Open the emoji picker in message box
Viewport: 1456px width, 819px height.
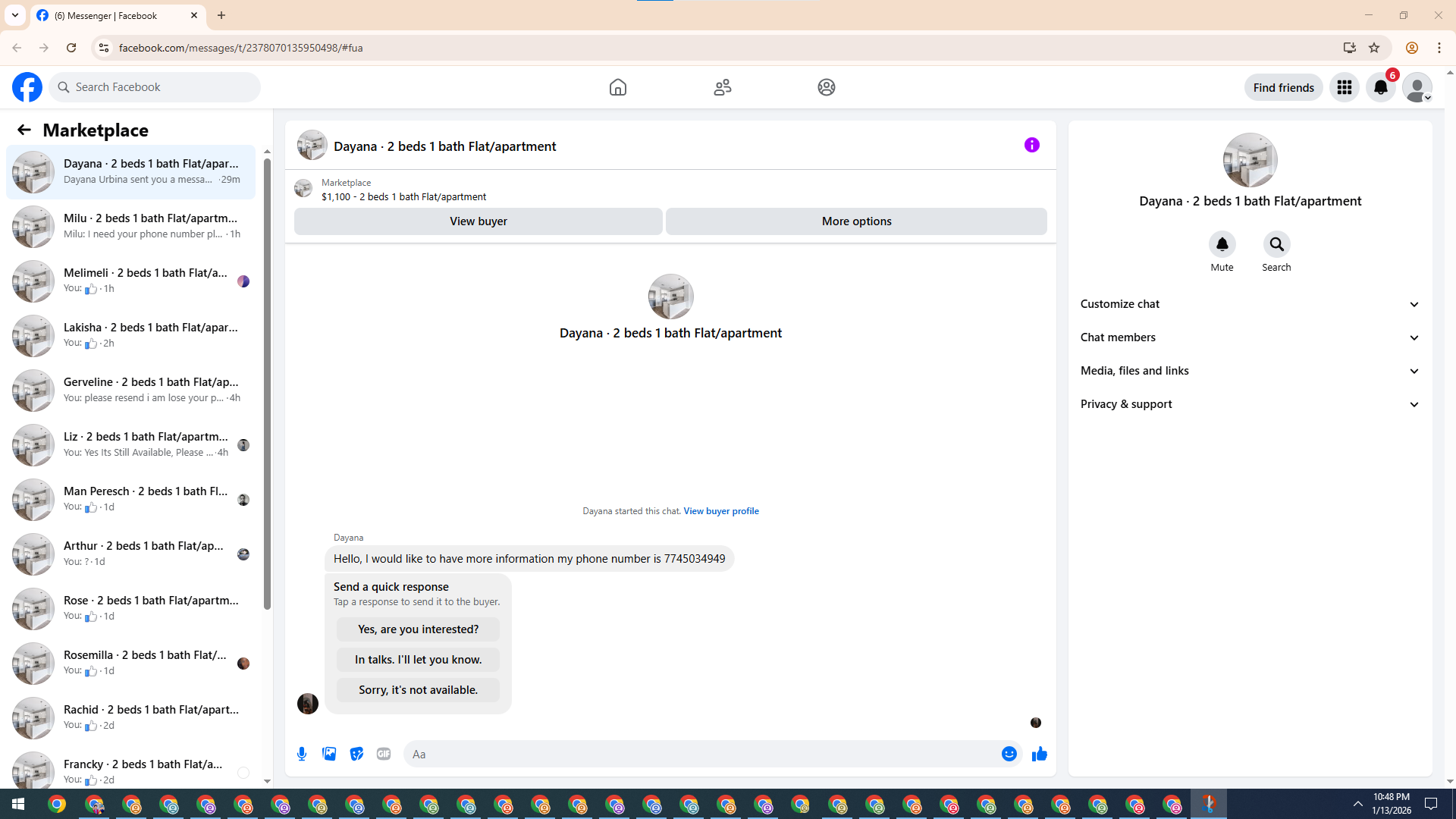[x=1009, y=754]
